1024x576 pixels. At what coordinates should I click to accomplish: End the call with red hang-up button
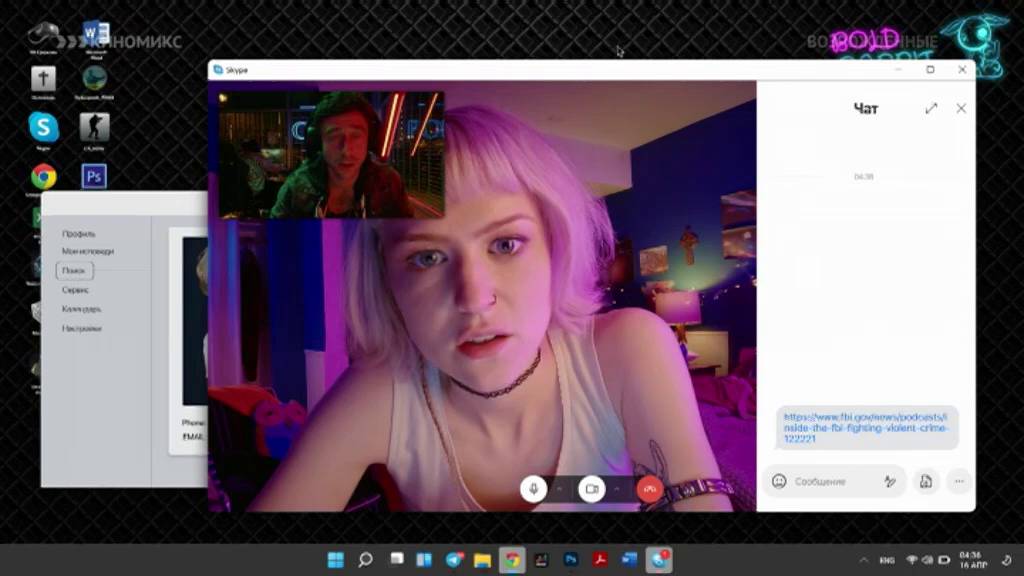coord(649,488)
